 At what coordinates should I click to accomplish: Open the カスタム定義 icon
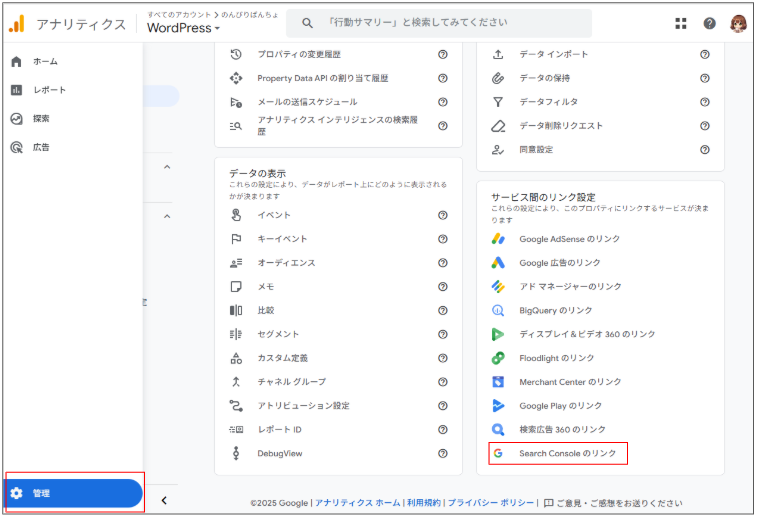(236, 358)
